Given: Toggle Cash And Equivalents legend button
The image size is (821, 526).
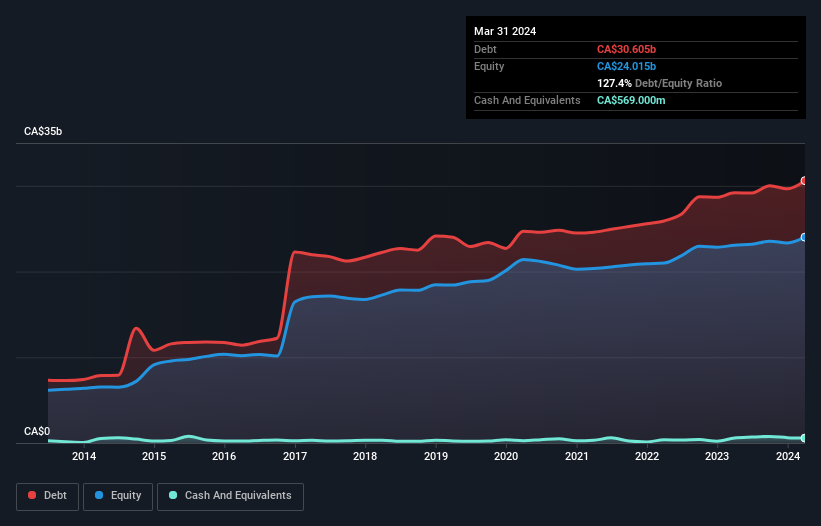Looking at the screenshot, I should tap(230, 496).
